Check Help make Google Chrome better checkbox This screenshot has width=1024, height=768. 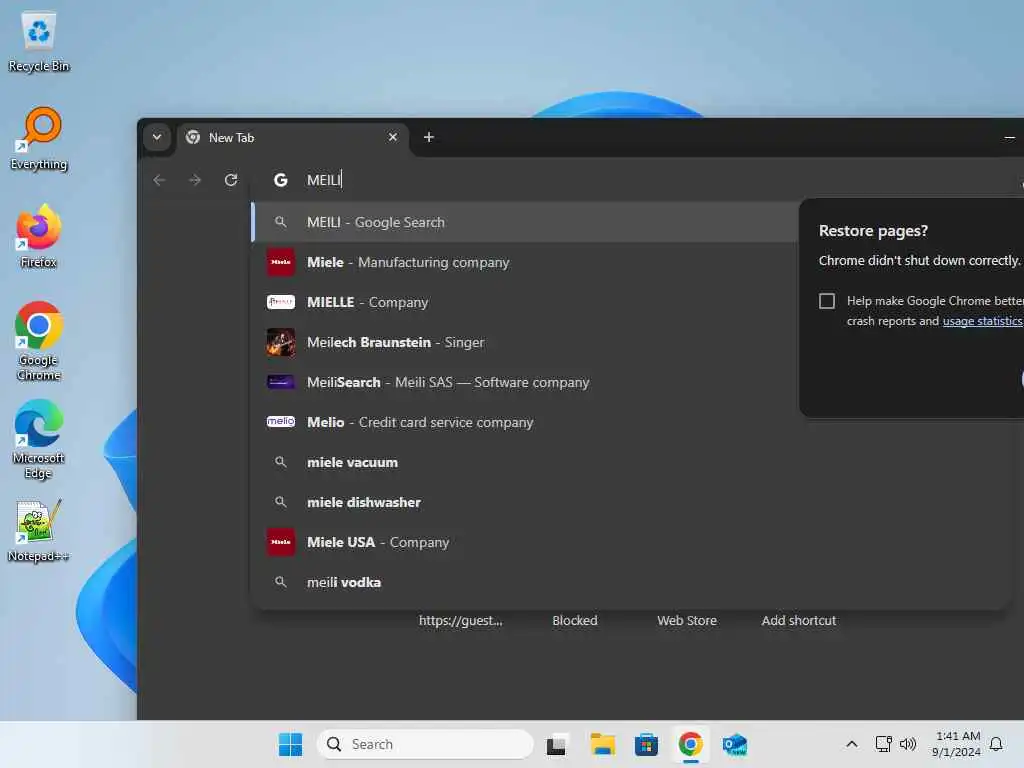(827, 301)
